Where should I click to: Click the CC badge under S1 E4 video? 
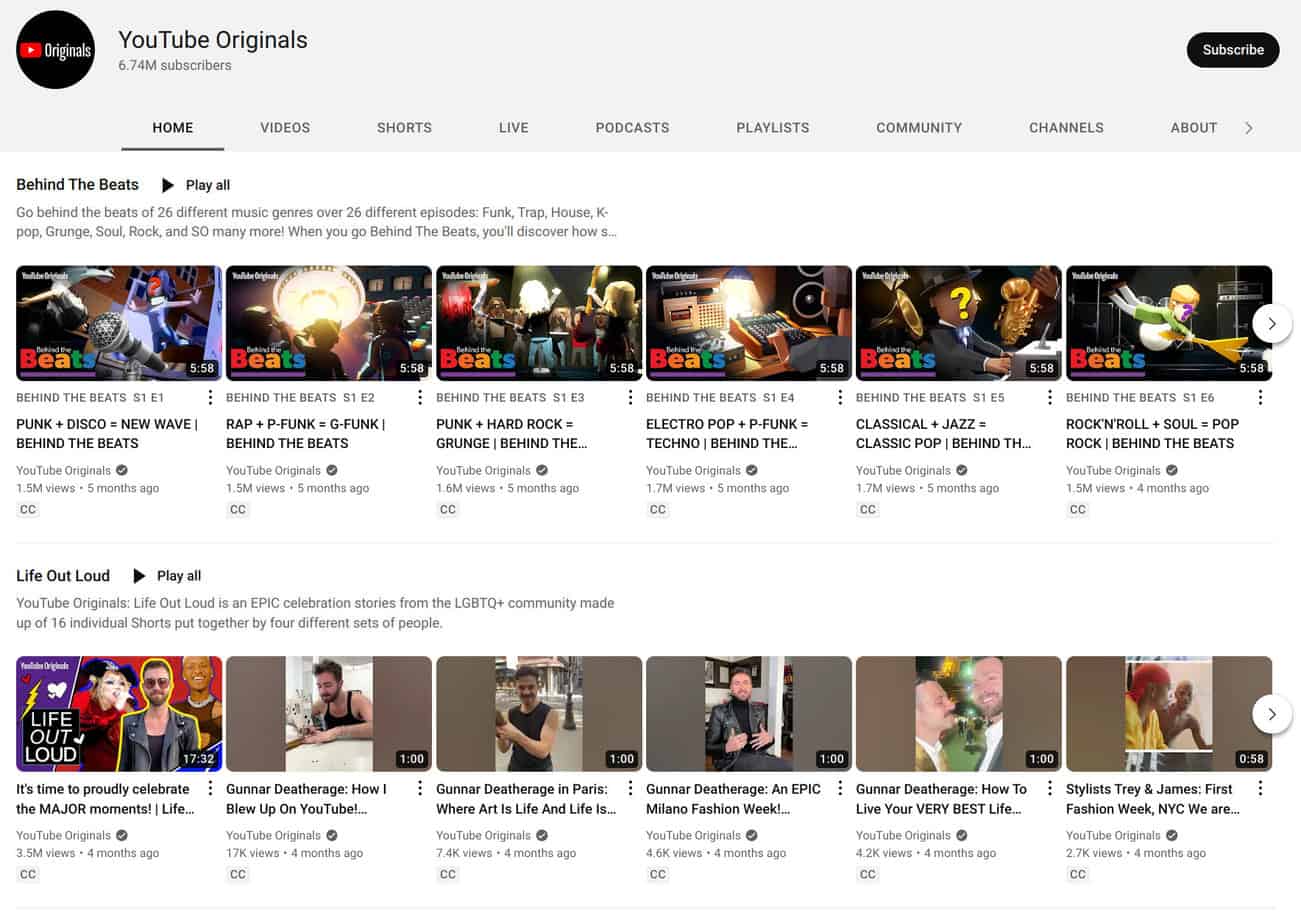658,510
